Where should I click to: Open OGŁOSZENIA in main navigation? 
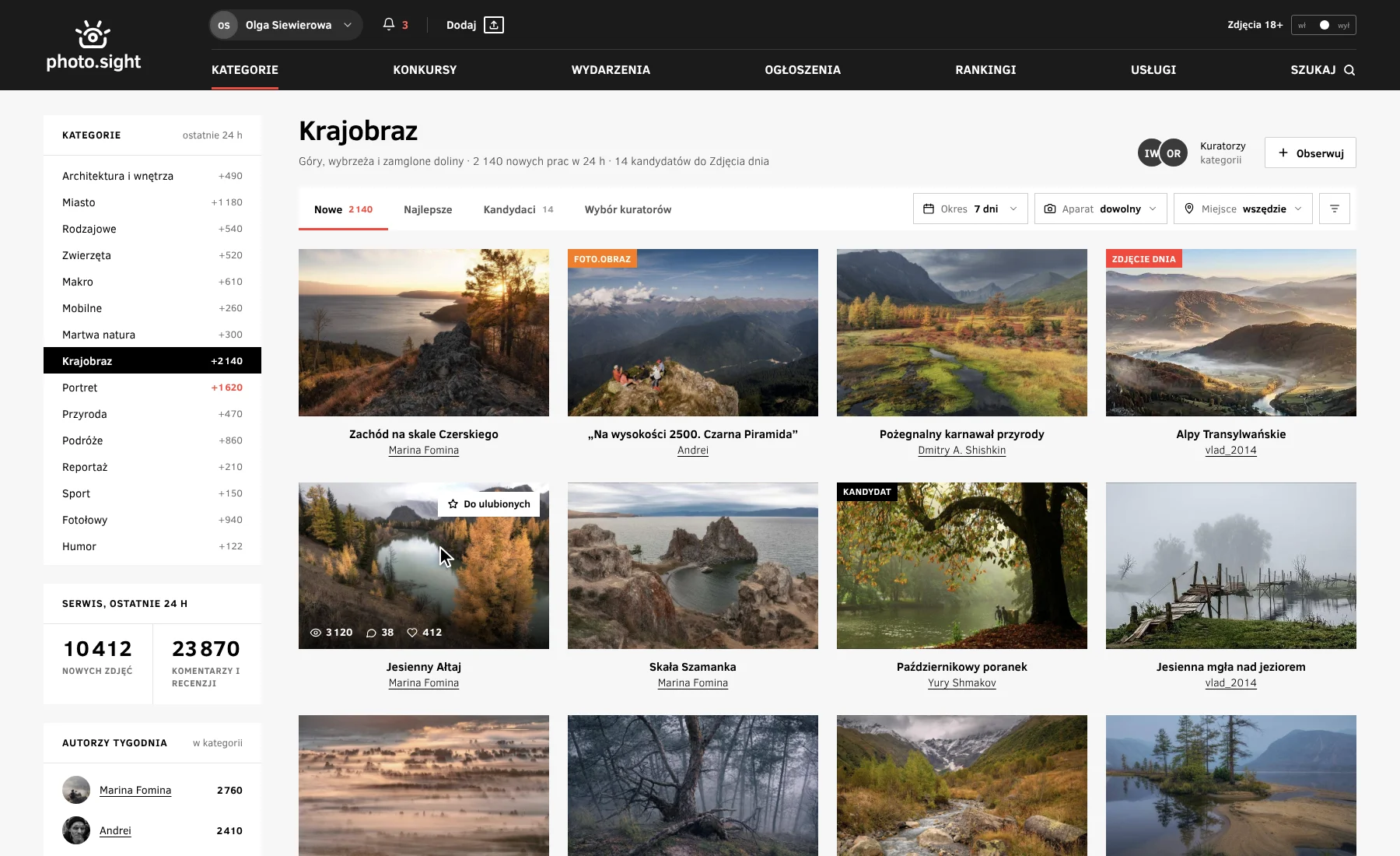803,70
